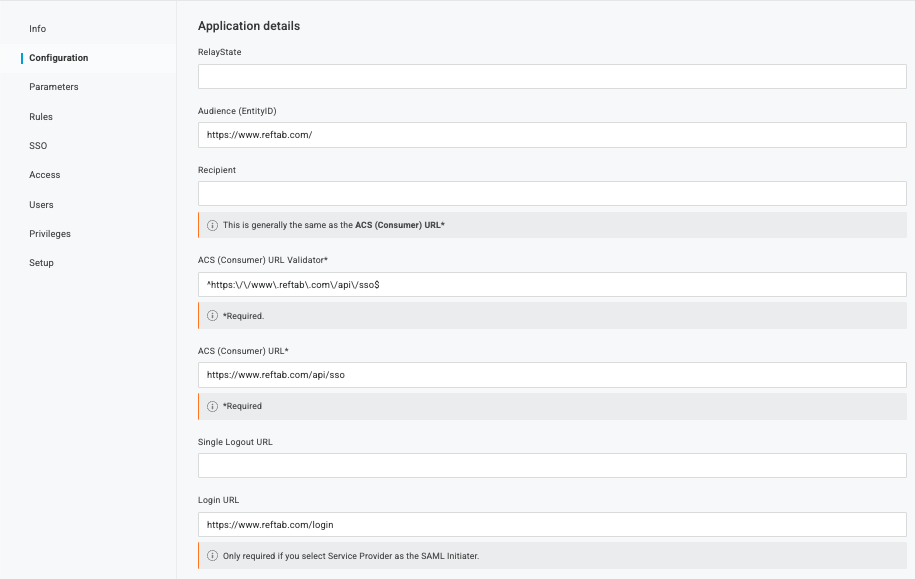Select the Audience EntityID field
Screen dimensions: 915x579
click(x=551, y=134)
